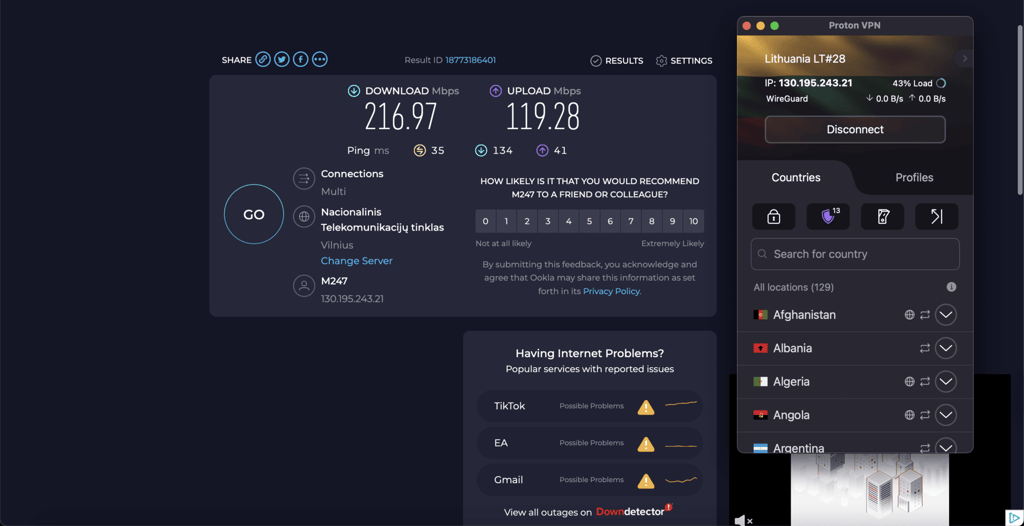Rate recommendation score 2
This screenshot has width=1024, height=526.
[x=527, y=222]
